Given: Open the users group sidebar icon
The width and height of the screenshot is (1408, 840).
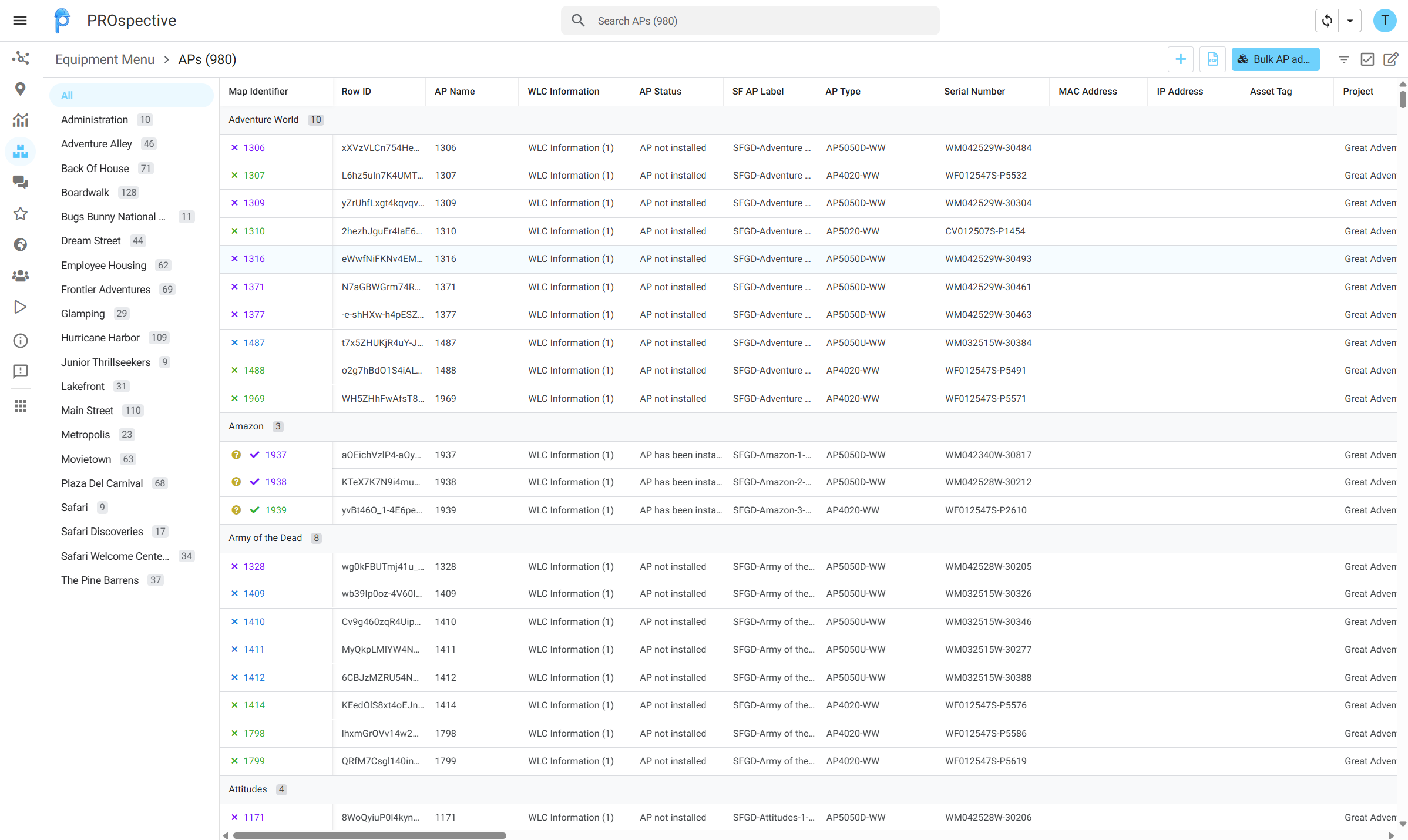Looking at the screenshot, I should pyautogui.click(x=21, y=275).
